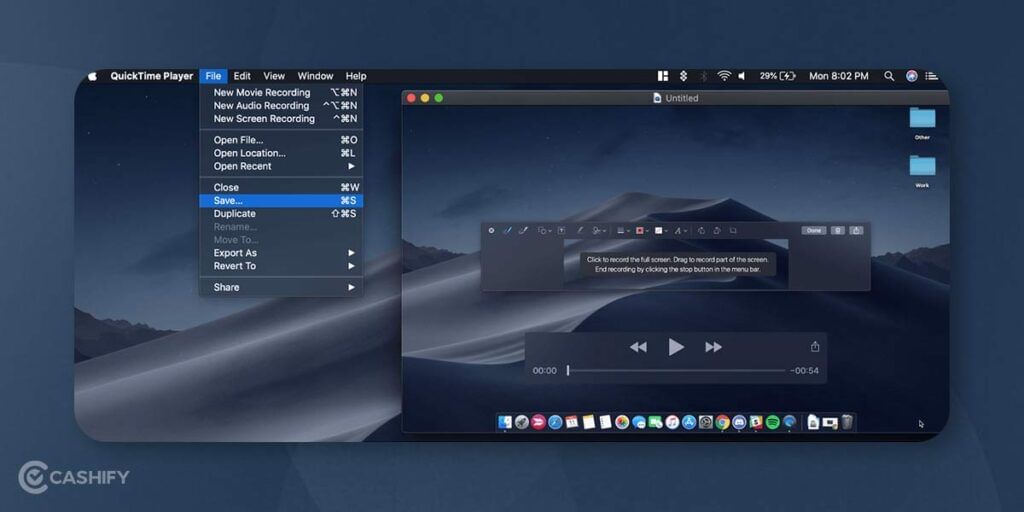1024x512 pixels.
Task: Click the fast-forward button in the player
Action: tap(713, 347)
